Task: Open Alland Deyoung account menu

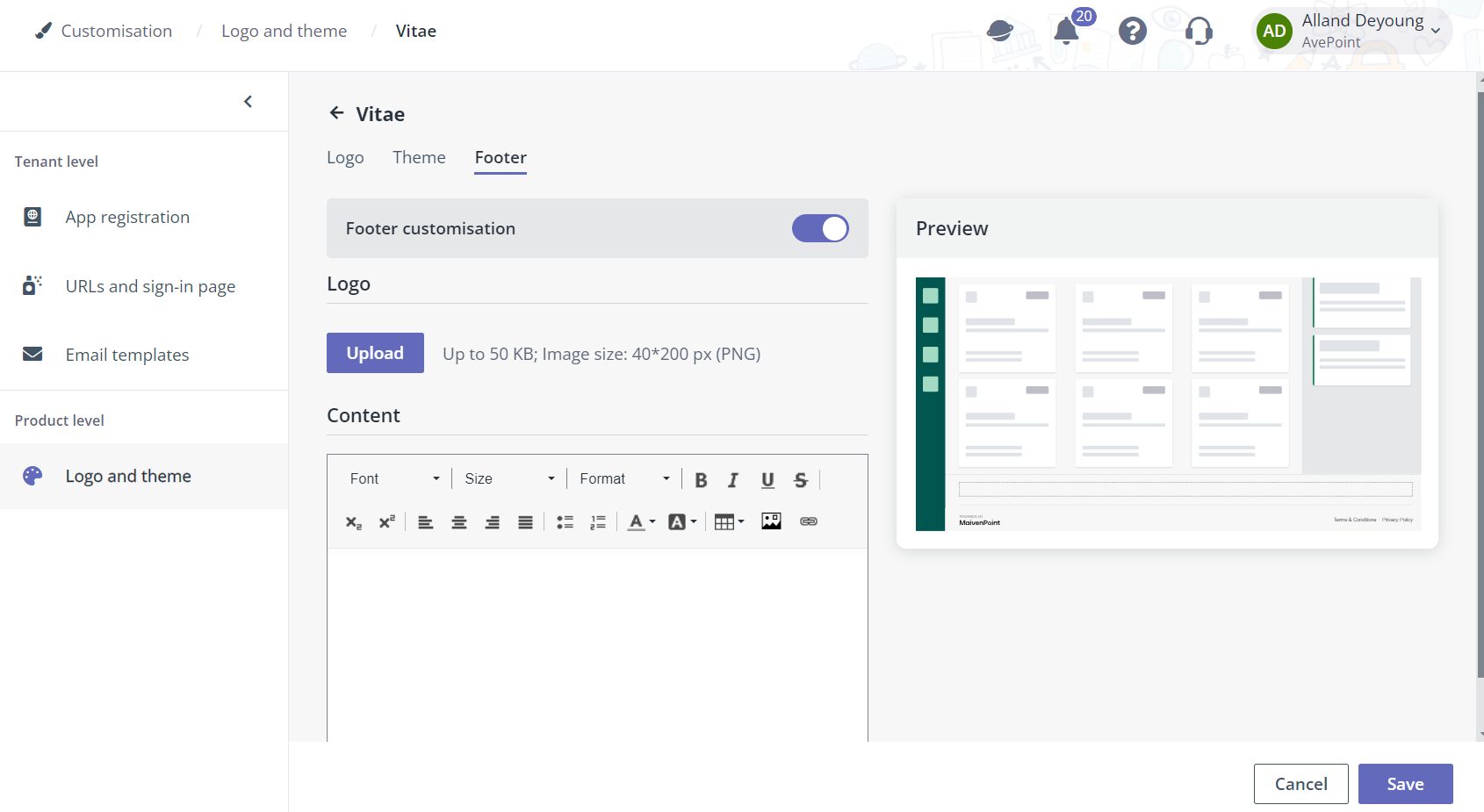Action: (x=1352, y=31)
